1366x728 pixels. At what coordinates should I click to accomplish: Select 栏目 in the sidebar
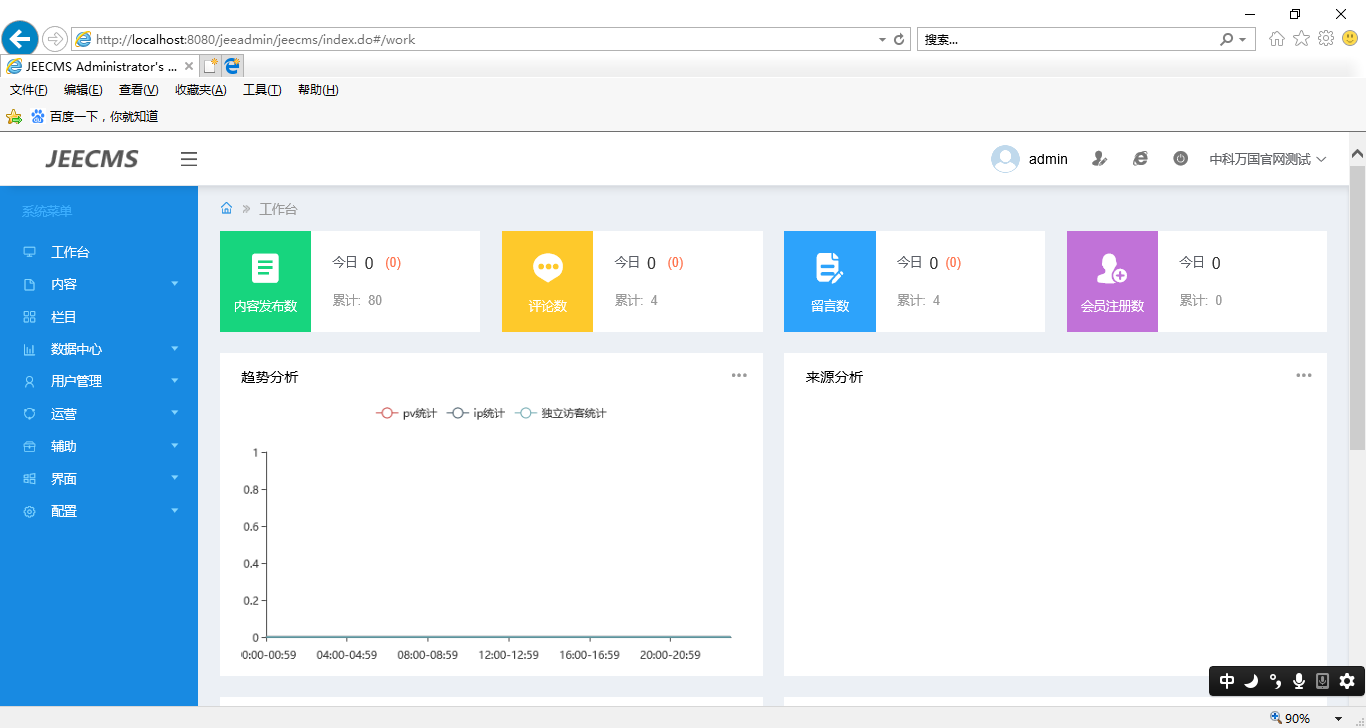pos(64,317)
